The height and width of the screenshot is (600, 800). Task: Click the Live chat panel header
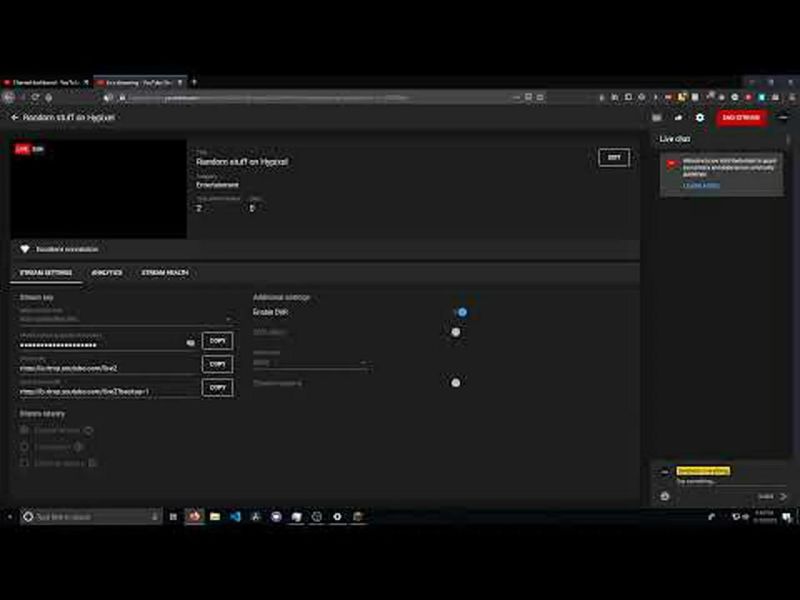(x=674, y=139)
